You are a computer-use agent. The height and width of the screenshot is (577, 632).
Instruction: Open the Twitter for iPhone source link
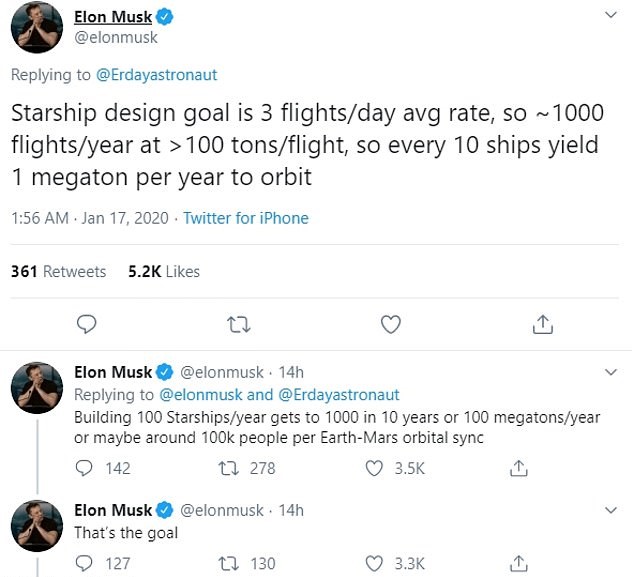coord(246,218)
